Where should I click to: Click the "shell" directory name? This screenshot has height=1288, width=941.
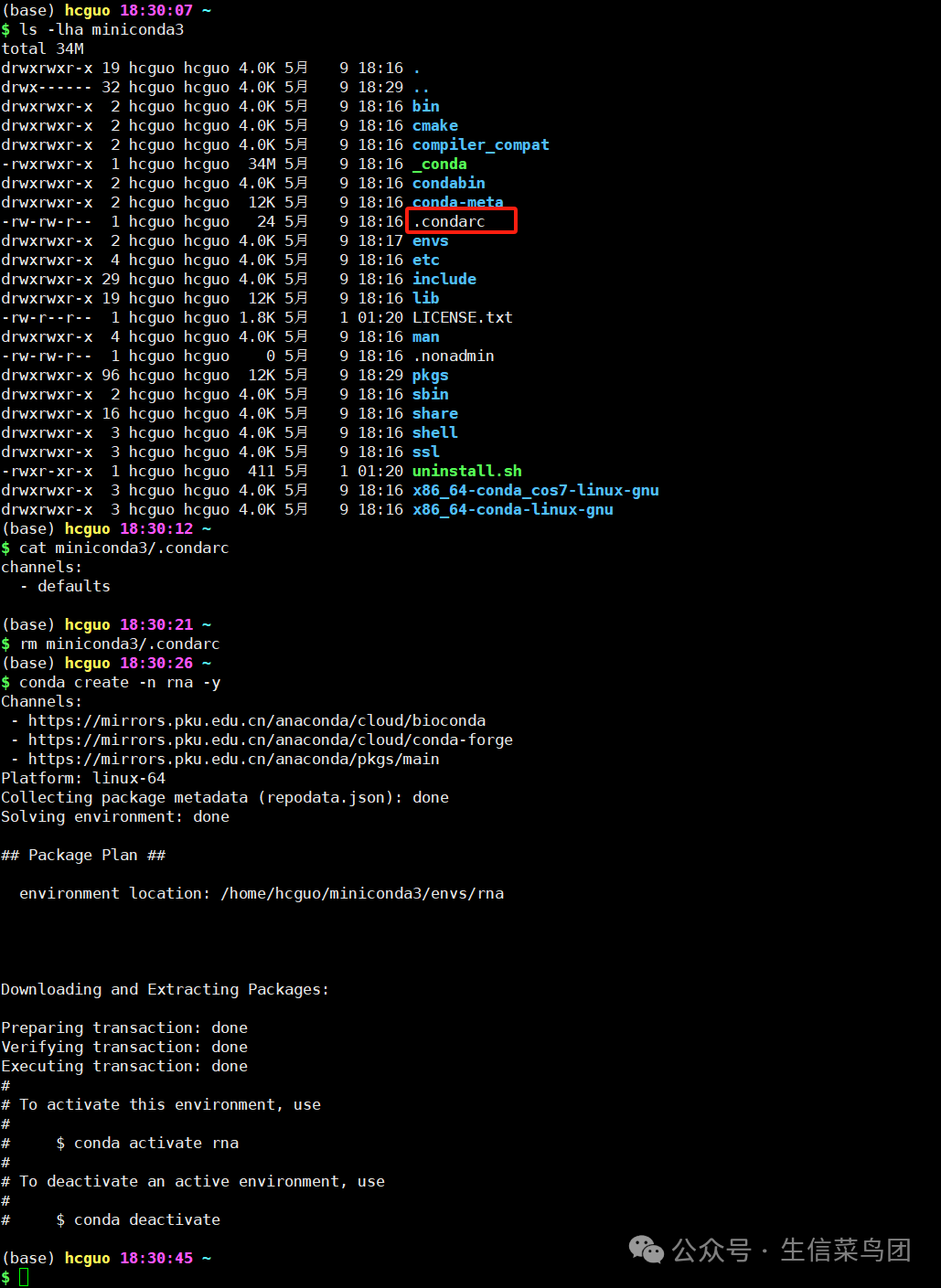click(435, 432)
